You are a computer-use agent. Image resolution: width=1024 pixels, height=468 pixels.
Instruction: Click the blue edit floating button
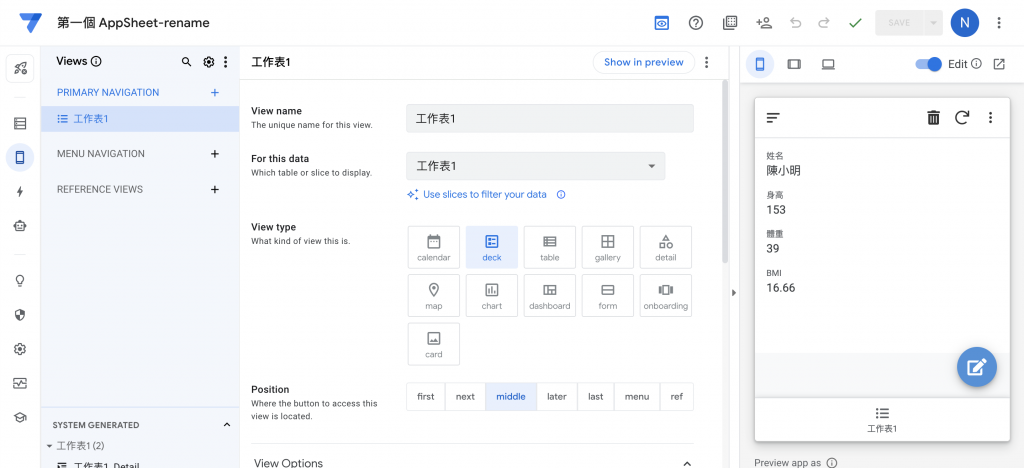(976, 367)
